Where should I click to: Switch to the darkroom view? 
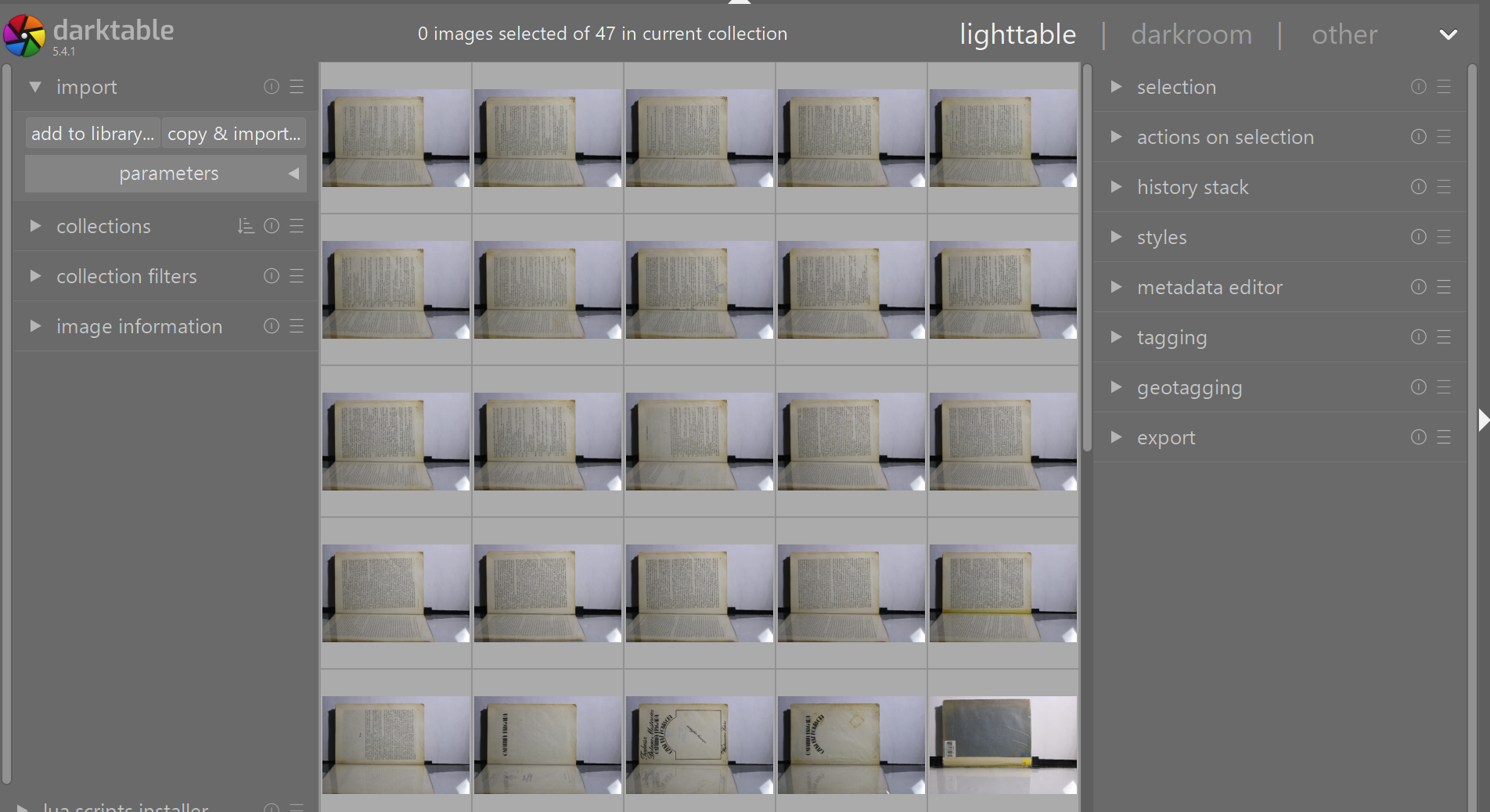[1191, 34]
